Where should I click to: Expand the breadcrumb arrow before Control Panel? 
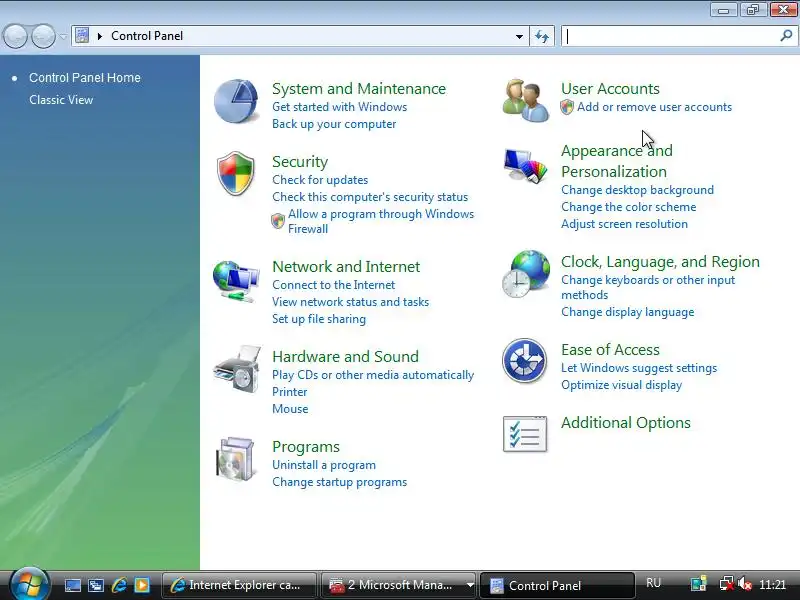pos(100,36)
